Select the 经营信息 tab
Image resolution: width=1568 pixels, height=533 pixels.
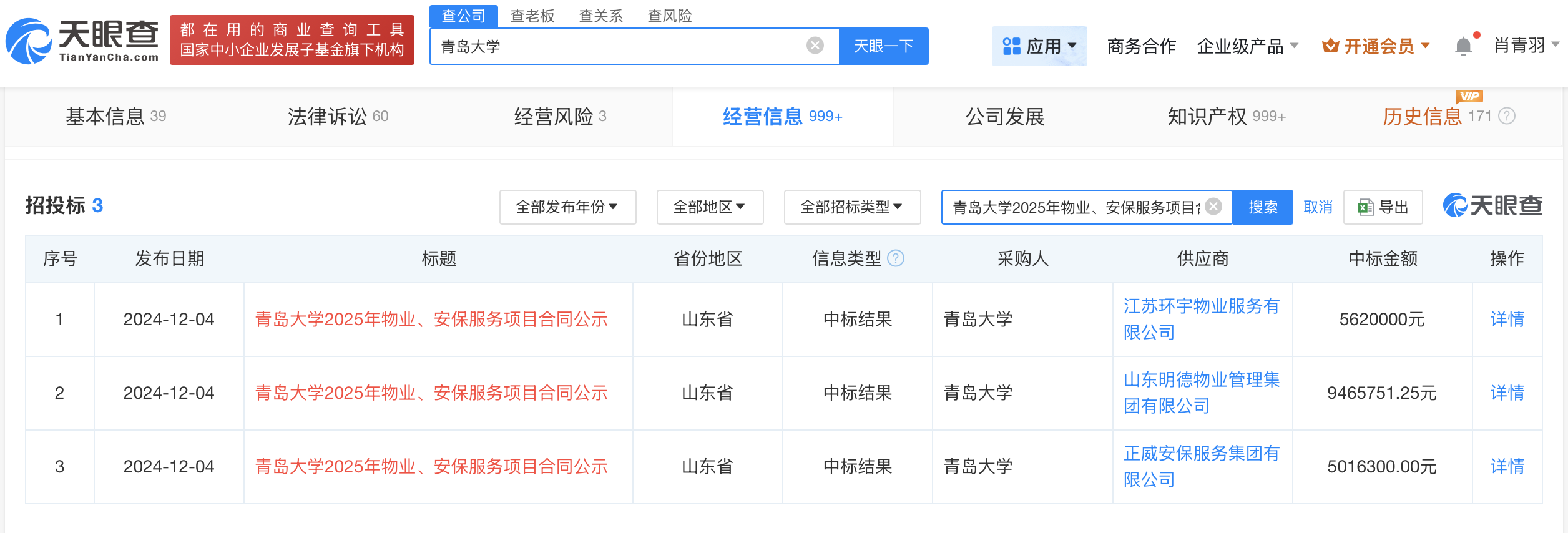point(783,117)
